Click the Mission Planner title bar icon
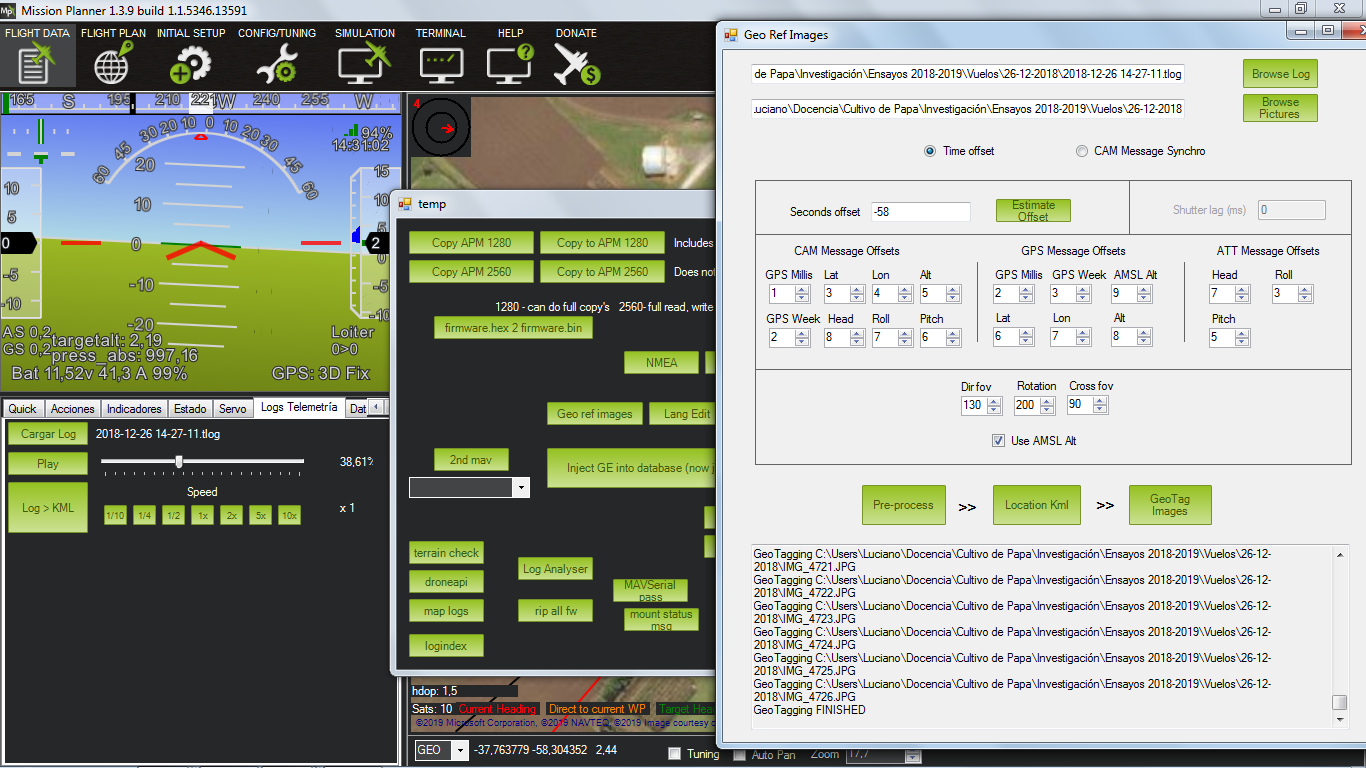 click(8, 10)
